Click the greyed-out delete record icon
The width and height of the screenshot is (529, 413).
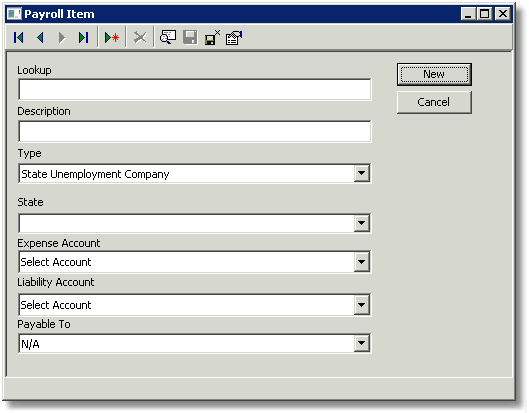point(140,37)
